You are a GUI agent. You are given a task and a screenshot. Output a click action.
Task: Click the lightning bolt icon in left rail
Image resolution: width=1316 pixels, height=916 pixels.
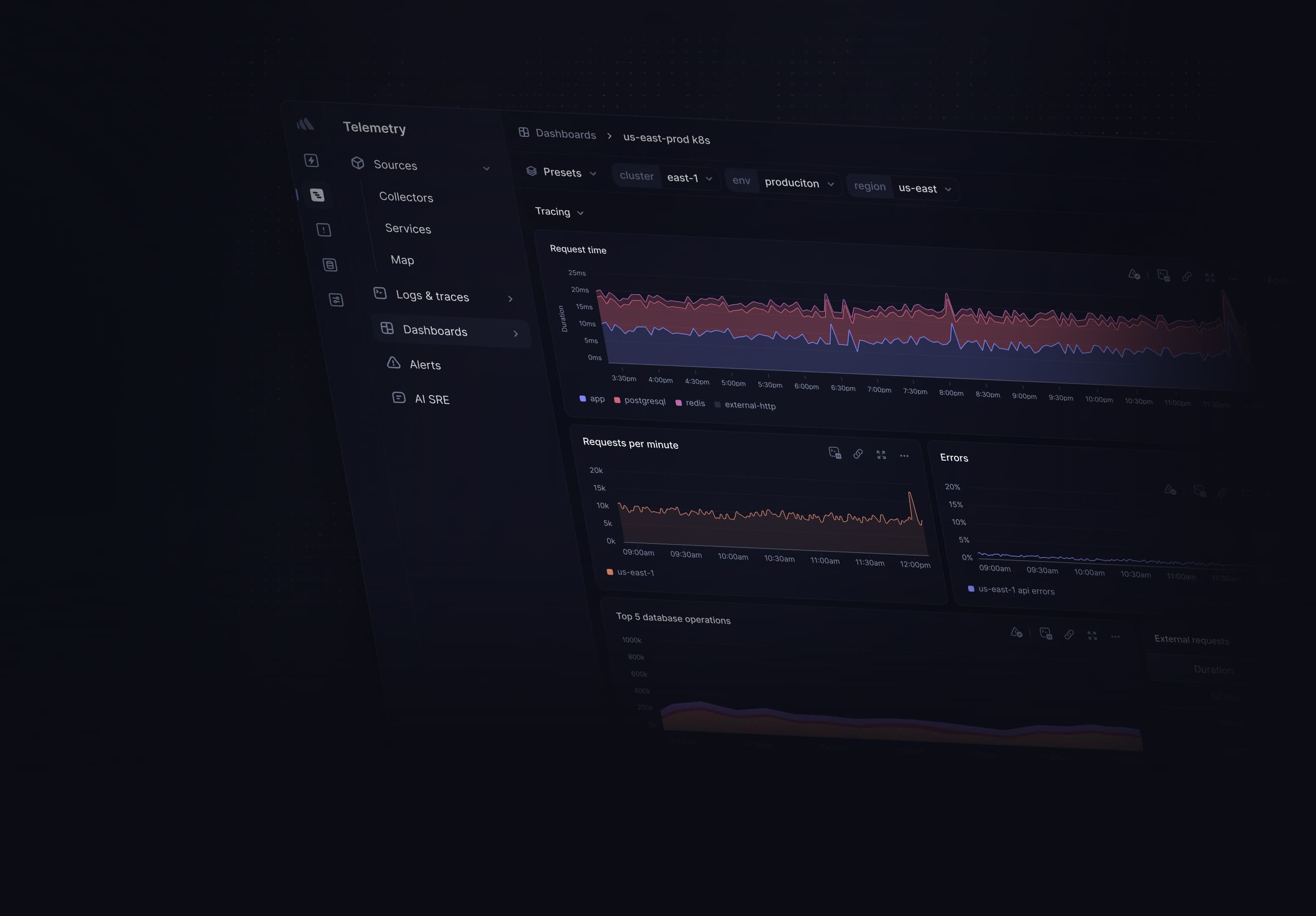pos(311,160)
